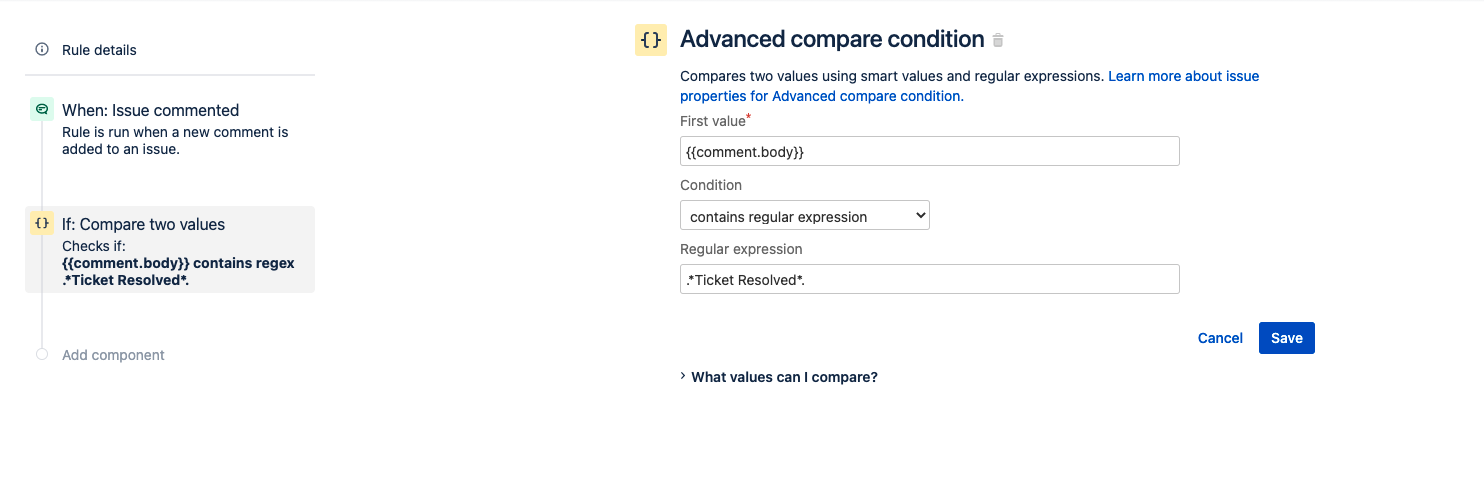Select the If: Compare two values step
The height and width of the screenshot is (496, 1484).
(x=170, y=249)
